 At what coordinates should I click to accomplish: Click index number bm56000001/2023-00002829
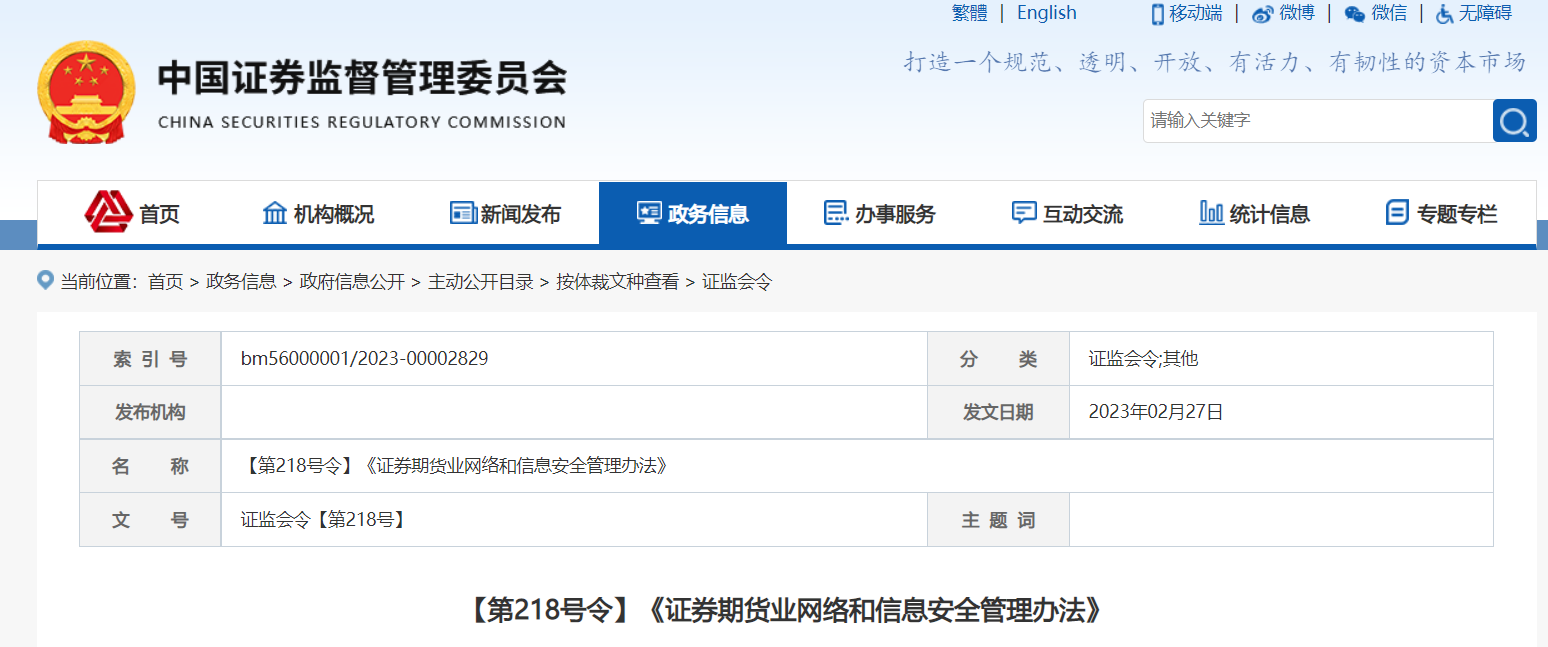[365, 358]
